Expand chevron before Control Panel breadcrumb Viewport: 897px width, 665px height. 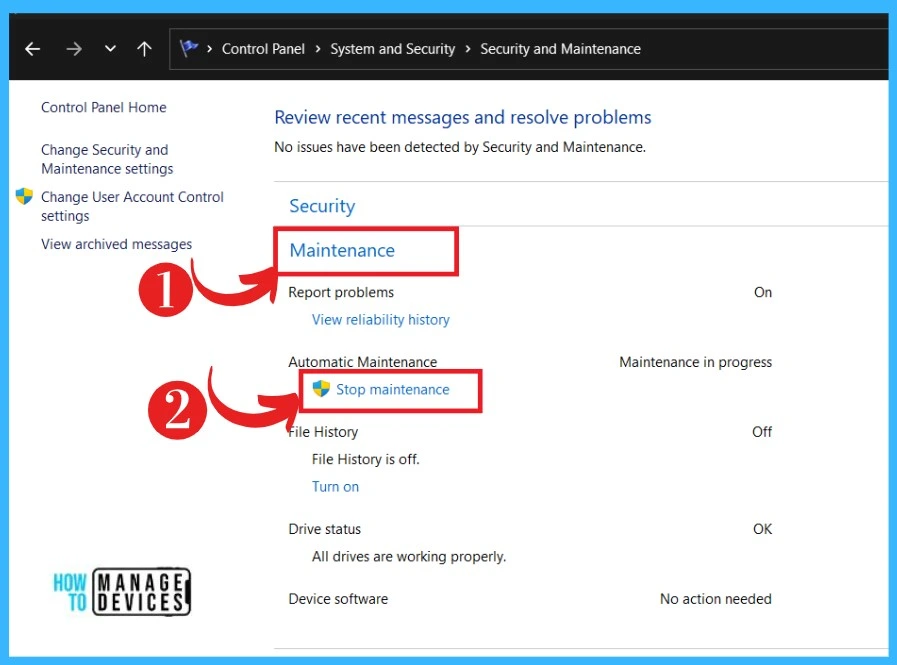point(209,49)
